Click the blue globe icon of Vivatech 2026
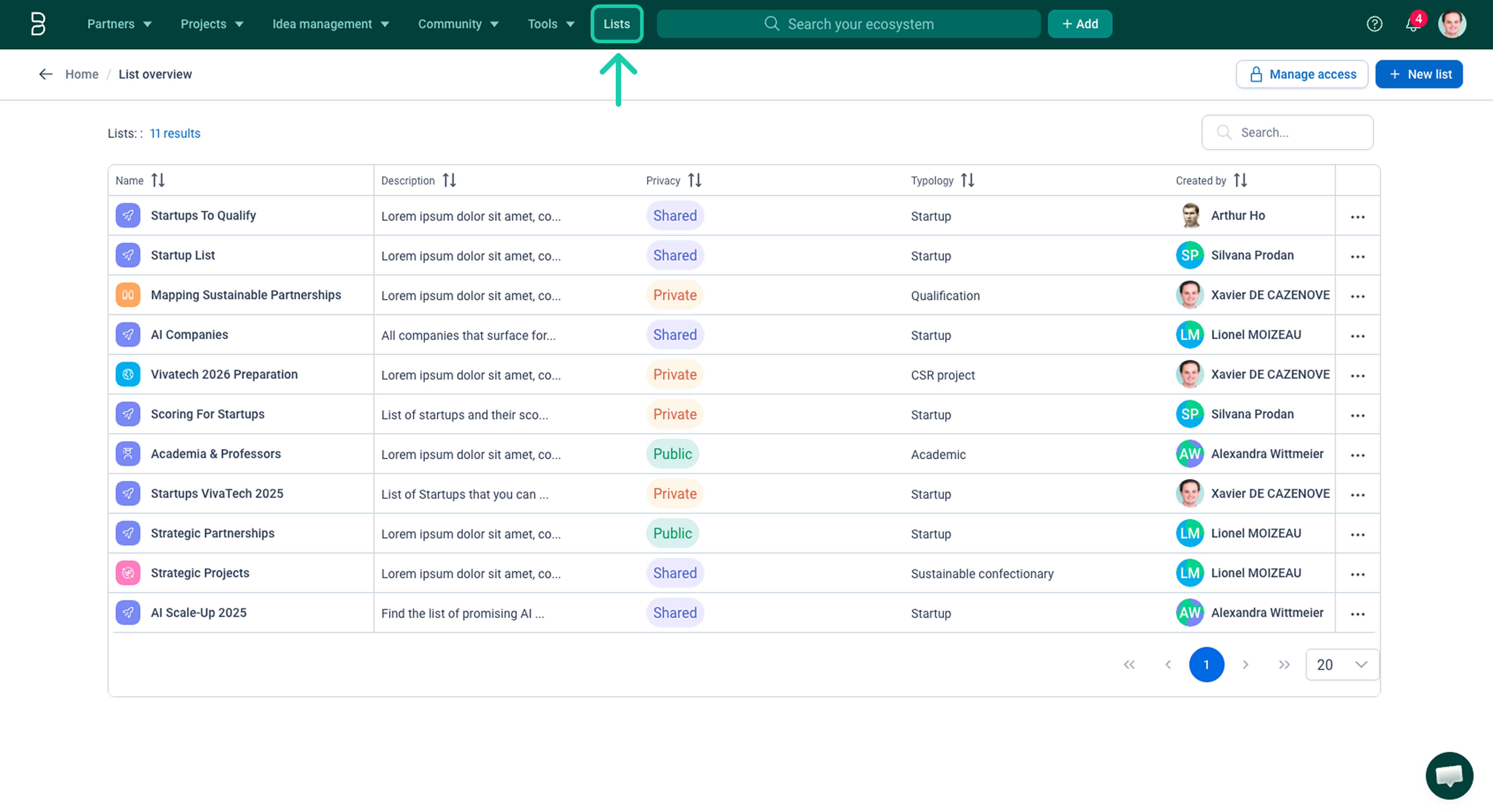Screen dimensions: 1493x812 [x=128, y=374]
